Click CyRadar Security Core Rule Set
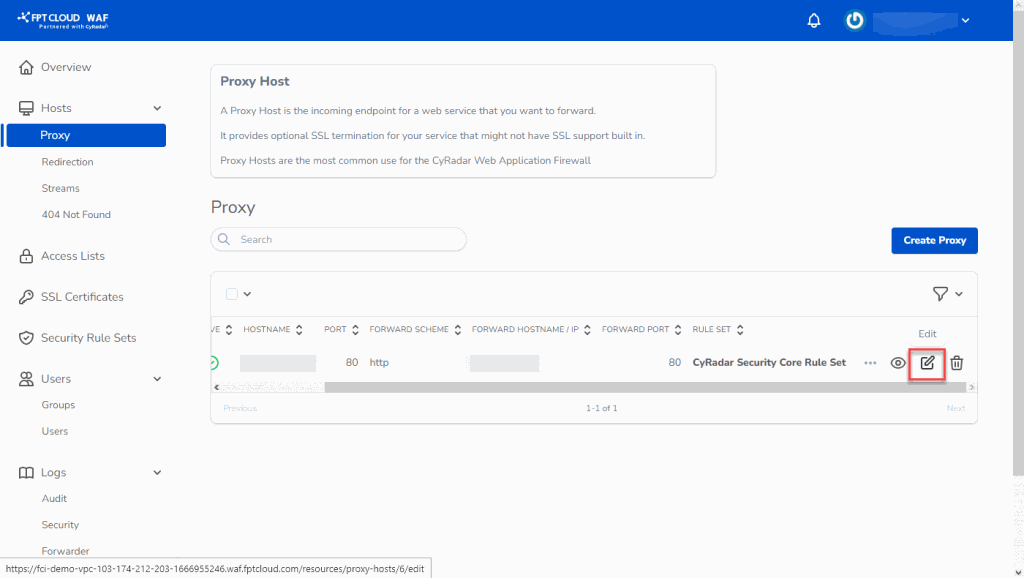The height and width of the screenshot is (578, 1024). 769,362
